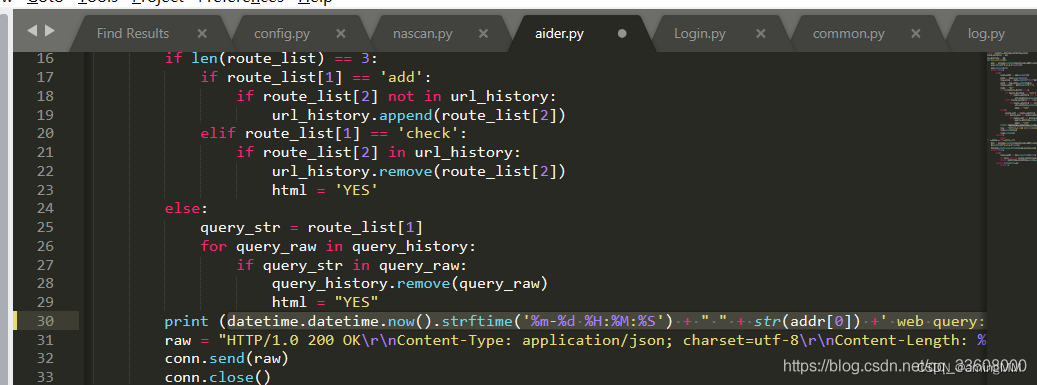Go to next tab with right arrow

pyautogui.click(x=50, y=30)
